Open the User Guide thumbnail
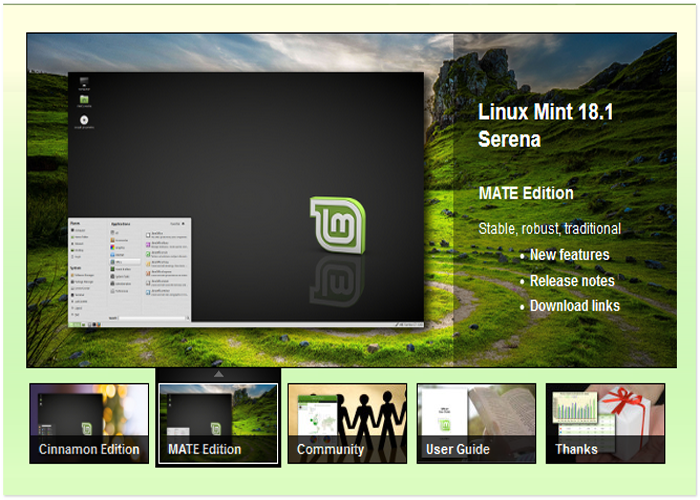This screenshot has width=700, height=500. point(476,423)
